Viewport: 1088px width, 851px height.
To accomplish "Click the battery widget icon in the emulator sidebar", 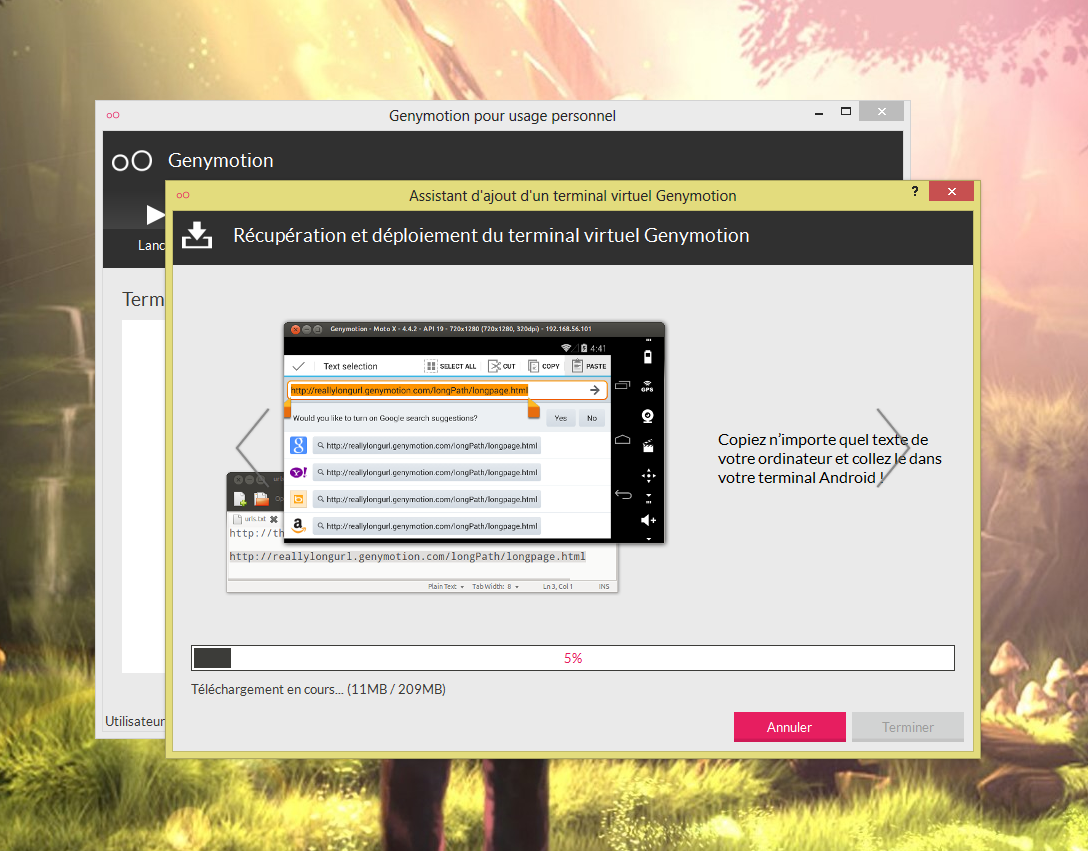I will (x=647, y=357).
